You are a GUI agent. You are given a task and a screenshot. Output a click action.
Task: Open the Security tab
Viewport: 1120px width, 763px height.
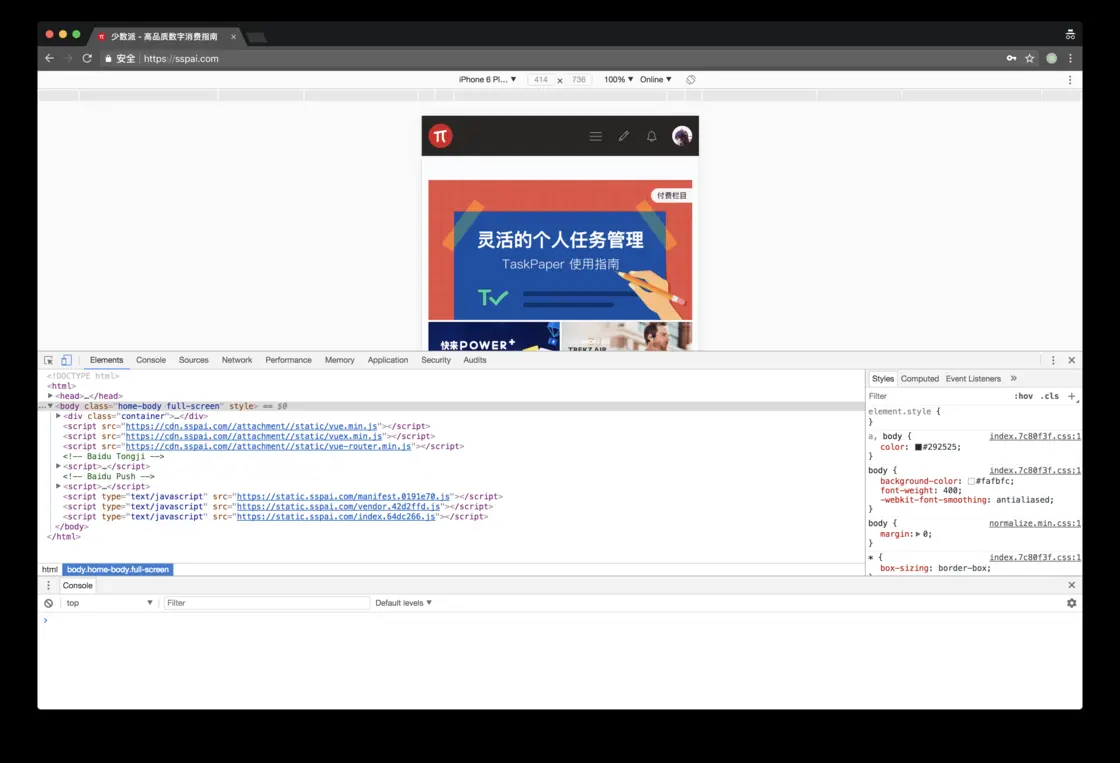click(436, 360)
